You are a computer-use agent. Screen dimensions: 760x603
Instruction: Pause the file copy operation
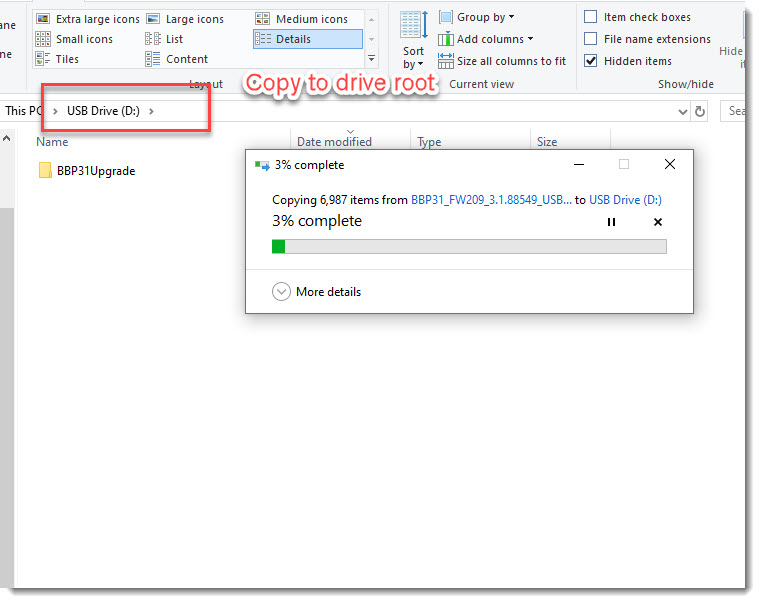(x=612, y=222)
